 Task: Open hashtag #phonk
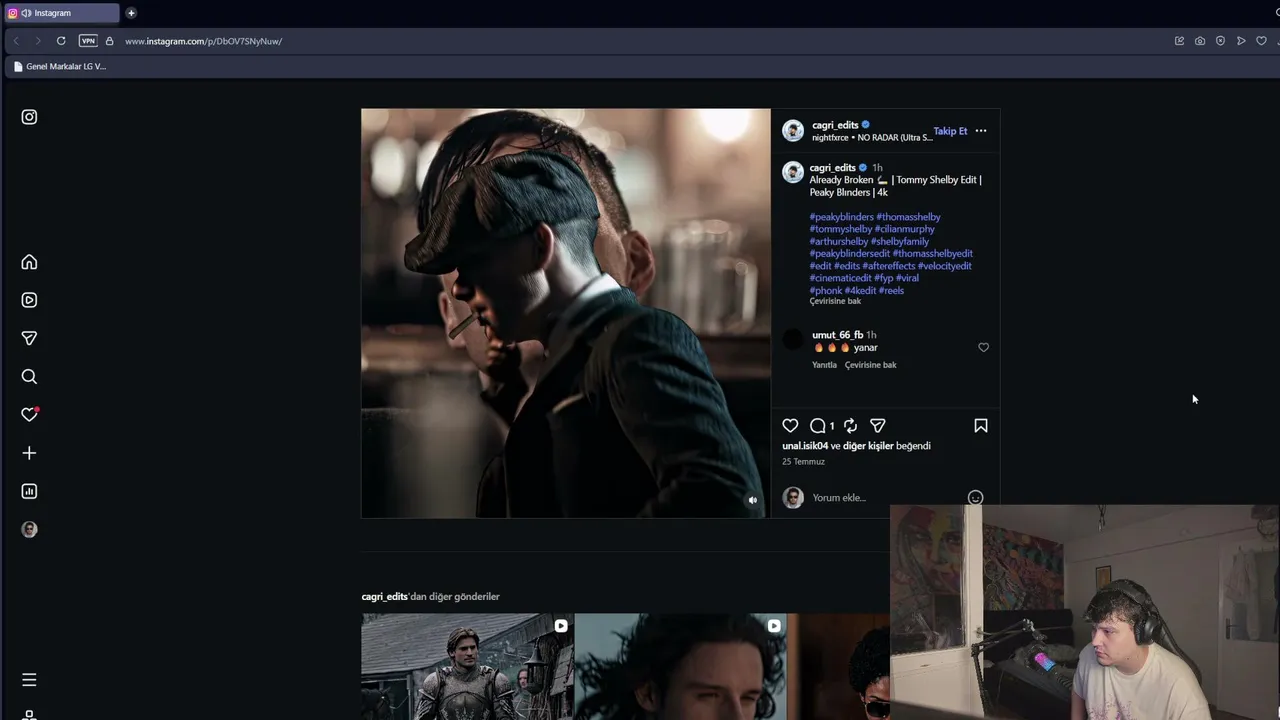(x=826, y=291)
